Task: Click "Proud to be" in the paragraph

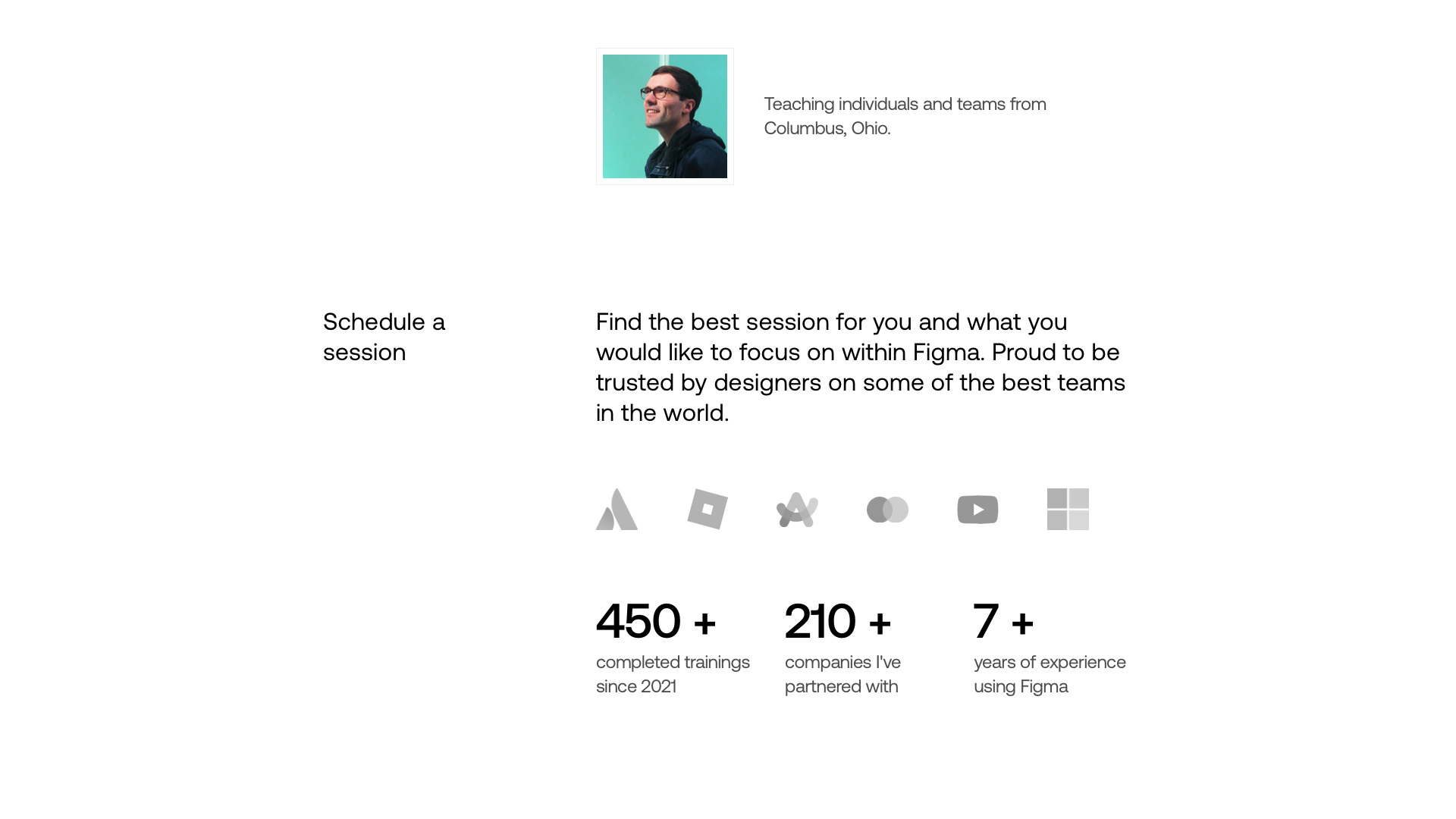Action: click(1056, 353)
